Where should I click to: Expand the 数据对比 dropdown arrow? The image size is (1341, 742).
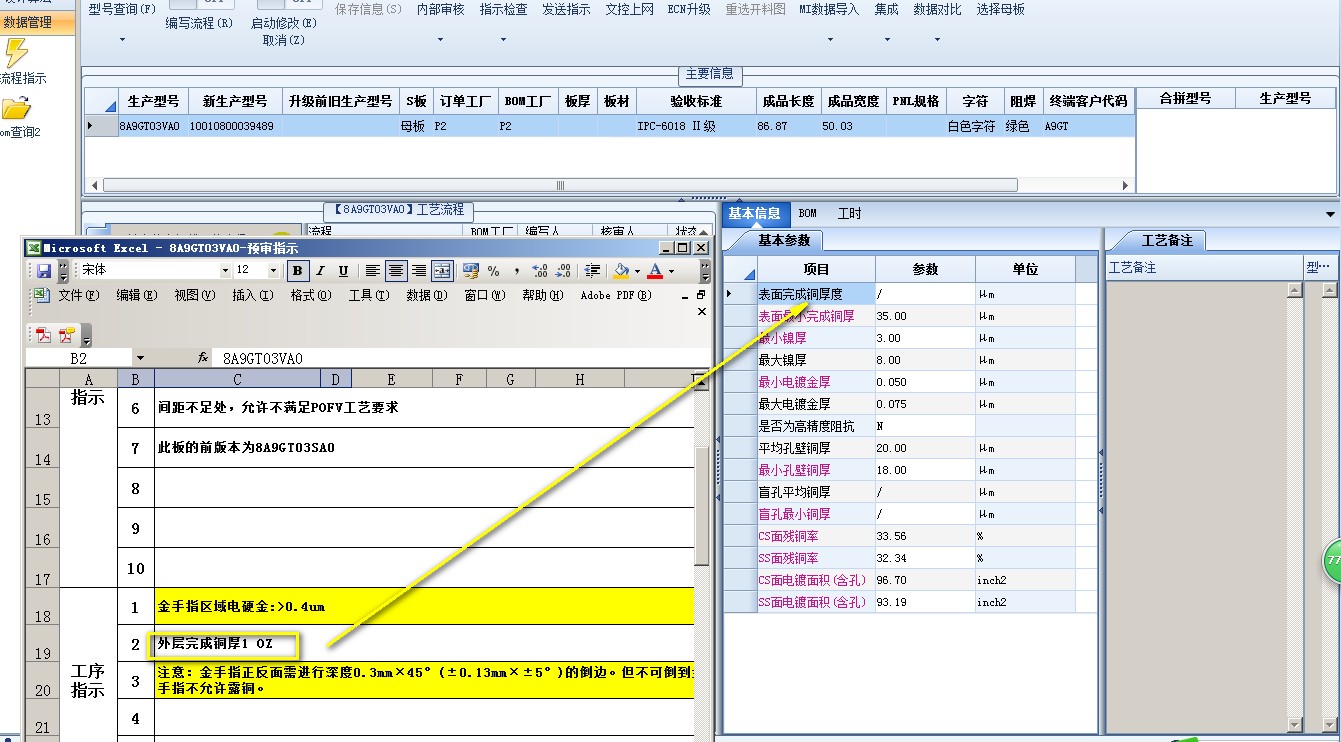[x=937, y=40]
